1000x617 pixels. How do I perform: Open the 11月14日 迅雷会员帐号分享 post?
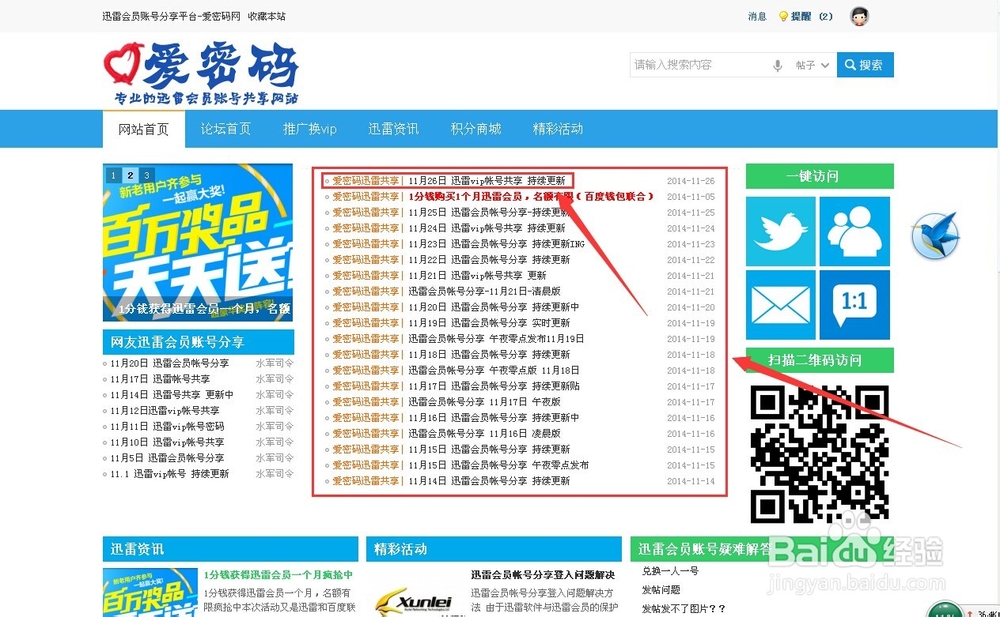pyautogui.click(x=489, y=481)
